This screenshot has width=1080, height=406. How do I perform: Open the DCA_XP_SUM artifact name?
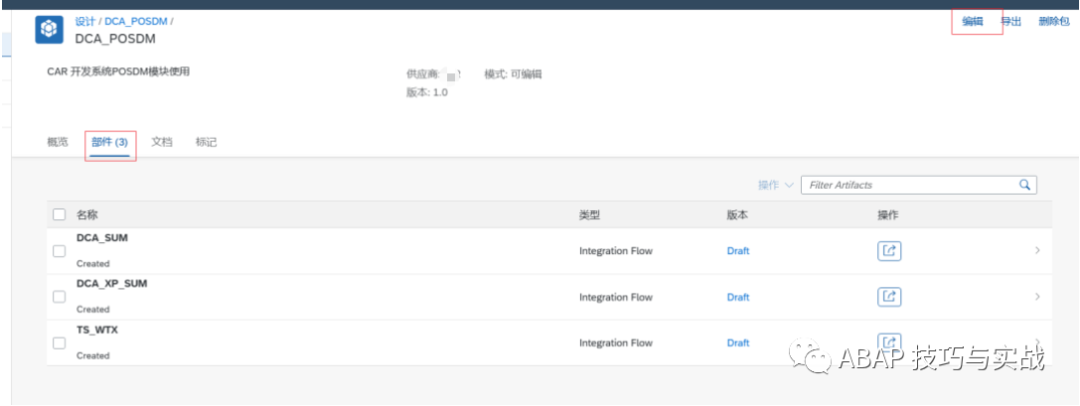112,283
